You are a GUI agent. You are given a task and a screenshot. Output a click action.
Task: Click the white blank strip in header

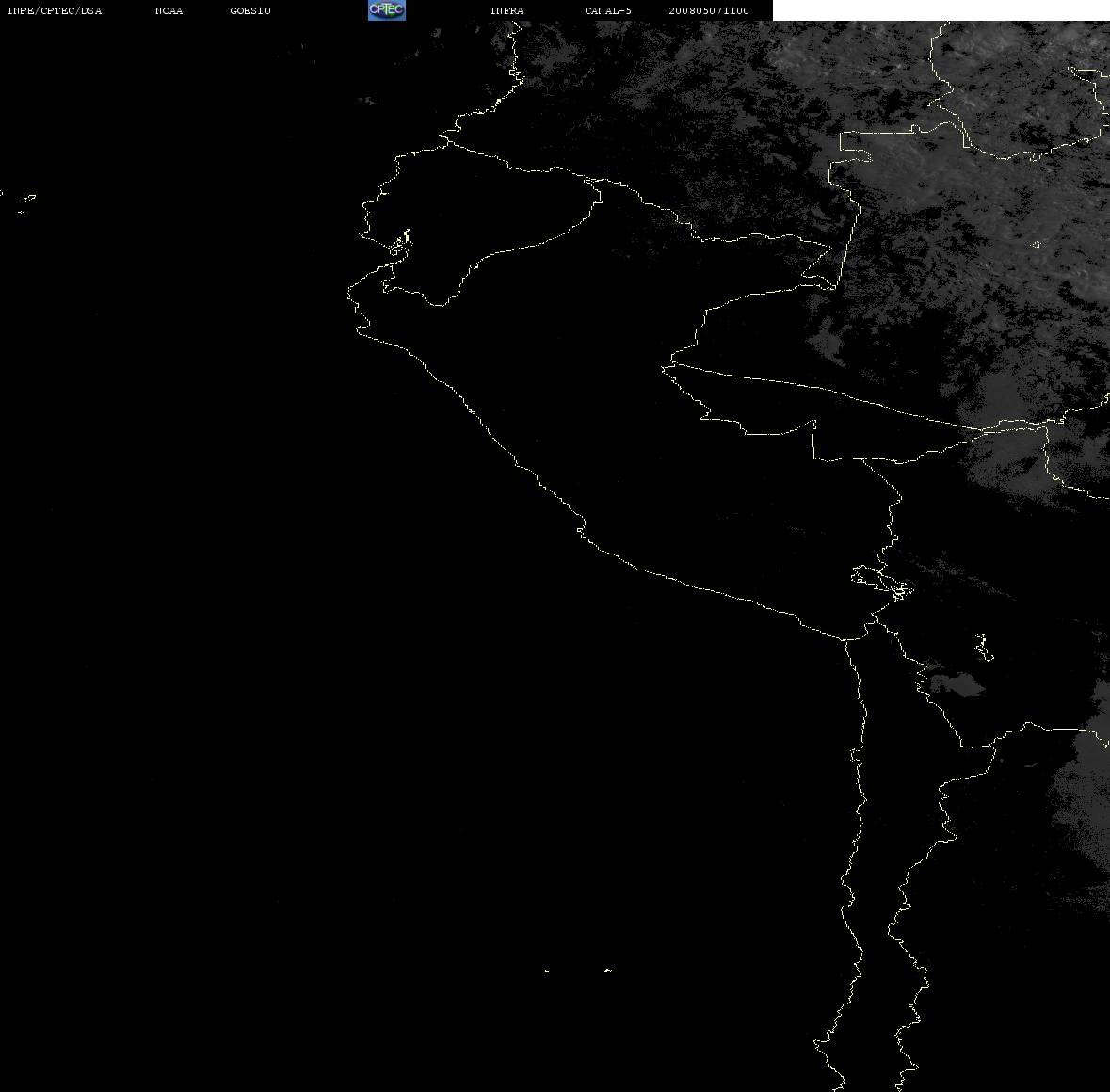pos(941,10)
